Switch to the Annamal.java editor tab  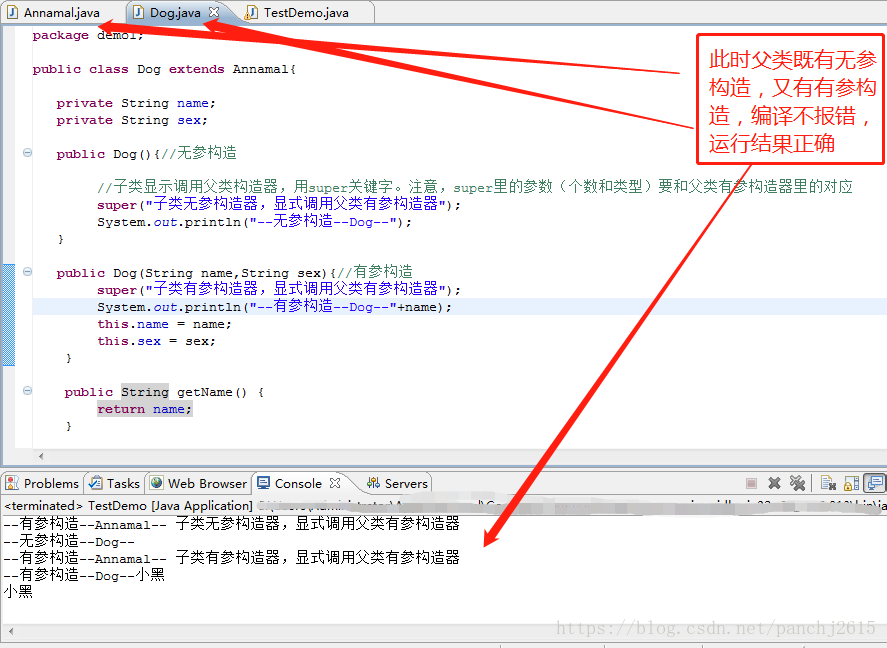(x=62, y=12)
